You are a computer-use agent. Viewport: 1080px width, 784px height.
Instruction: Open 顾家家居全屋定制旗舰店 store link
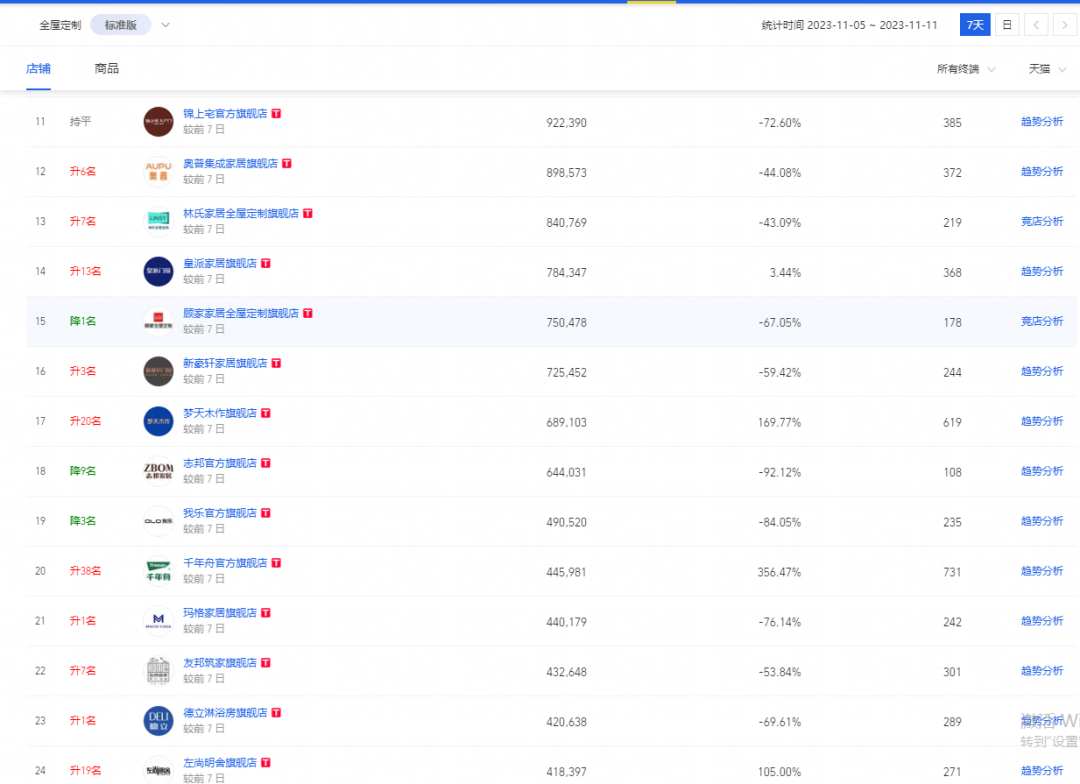click(x=241, y=313)
